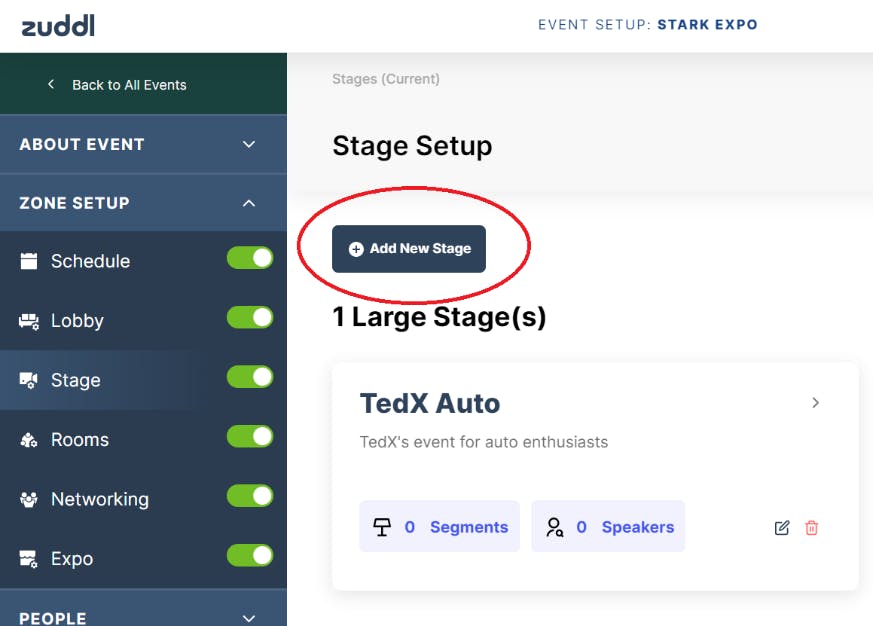The width and height of the screenshot is (873, 626).
Task: Click the Schedule calendar icon in sidebar
Action: (x=30, y=261)
